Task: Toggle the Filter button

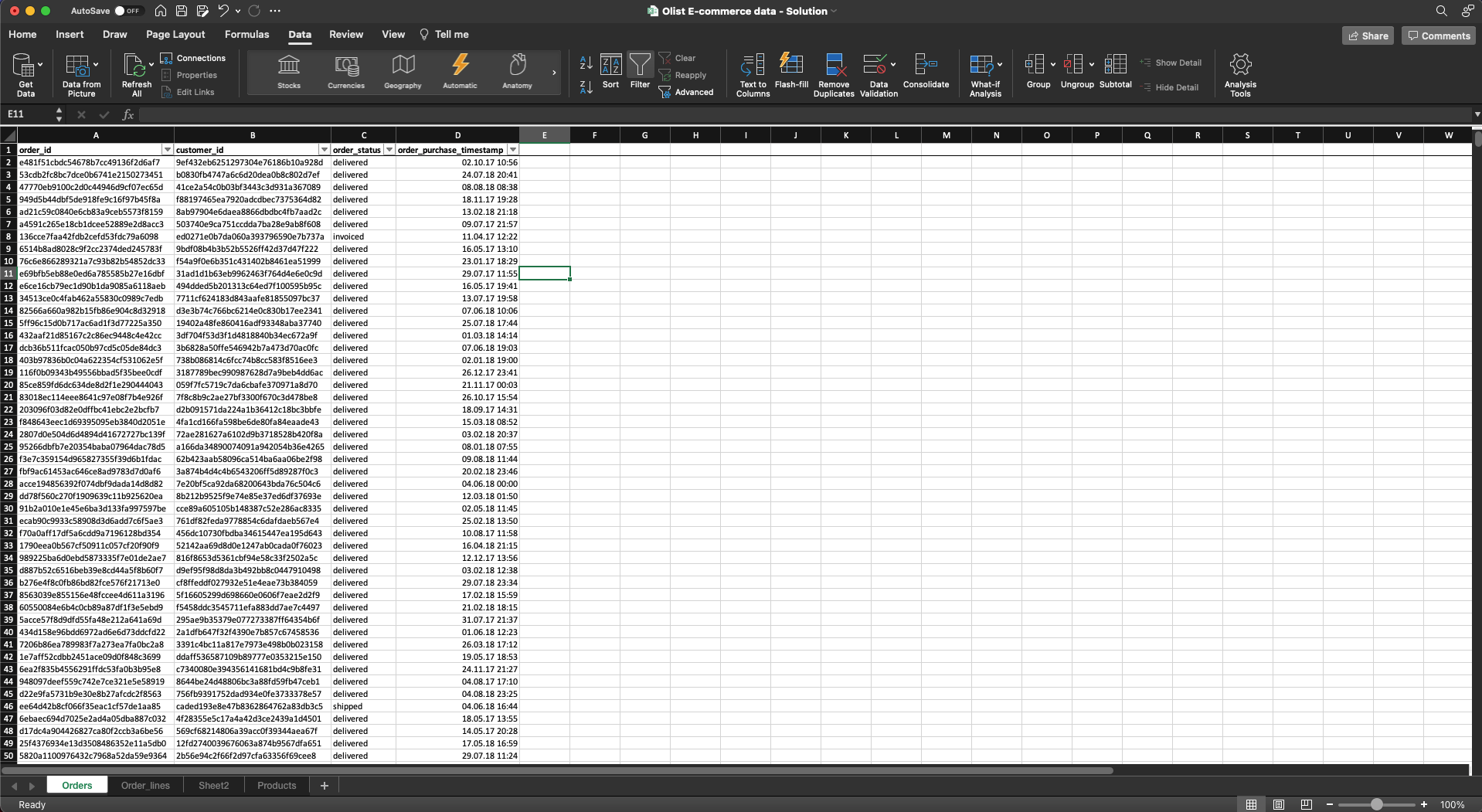Action: pos(640,71)
